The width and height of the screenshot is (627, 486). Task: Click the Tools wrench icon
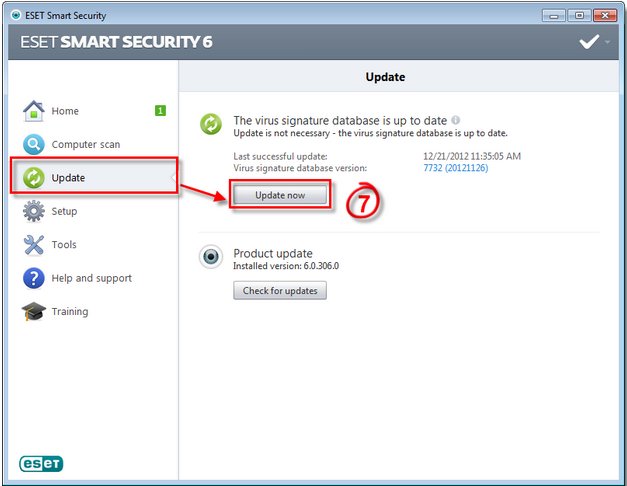tap(34, 244)
